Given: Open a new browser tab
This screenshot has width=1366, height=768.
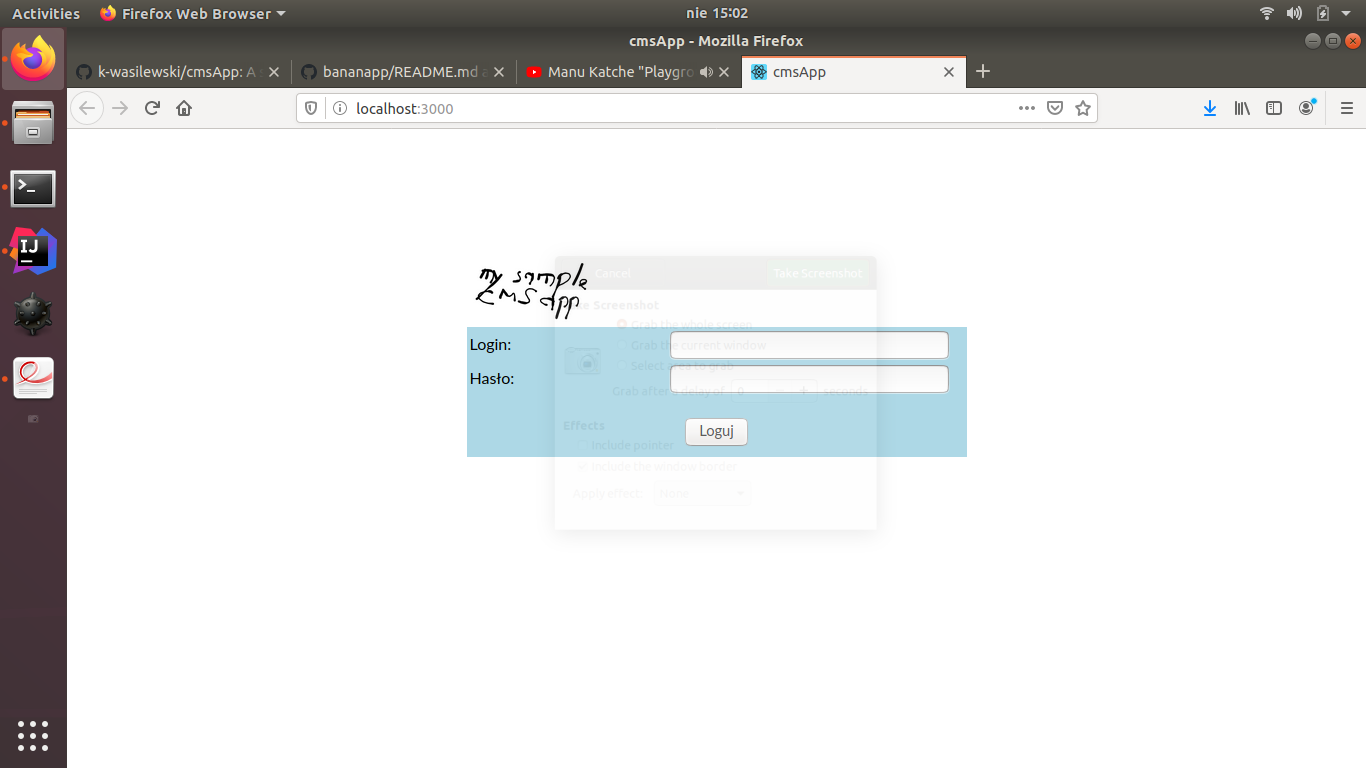Looking at the screenshot, I should (x=983, y=71).
